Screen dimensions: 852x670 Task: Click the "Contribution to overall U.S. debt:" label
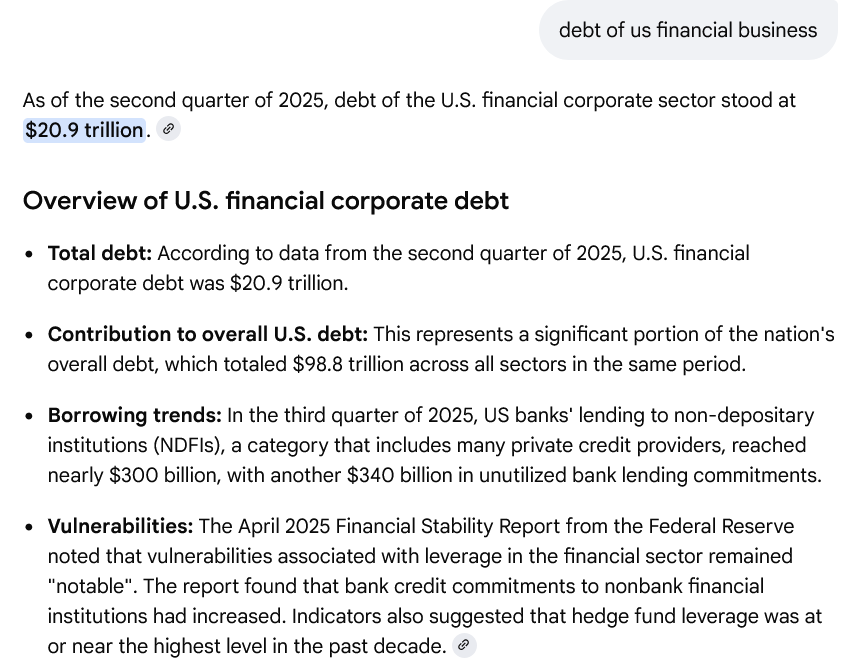point(207,334)
